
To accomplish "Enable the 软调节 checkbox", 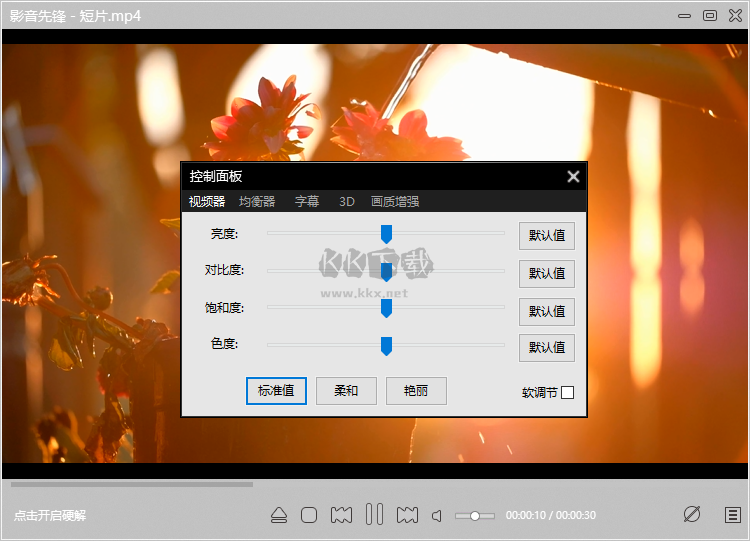I will point(568,393).
